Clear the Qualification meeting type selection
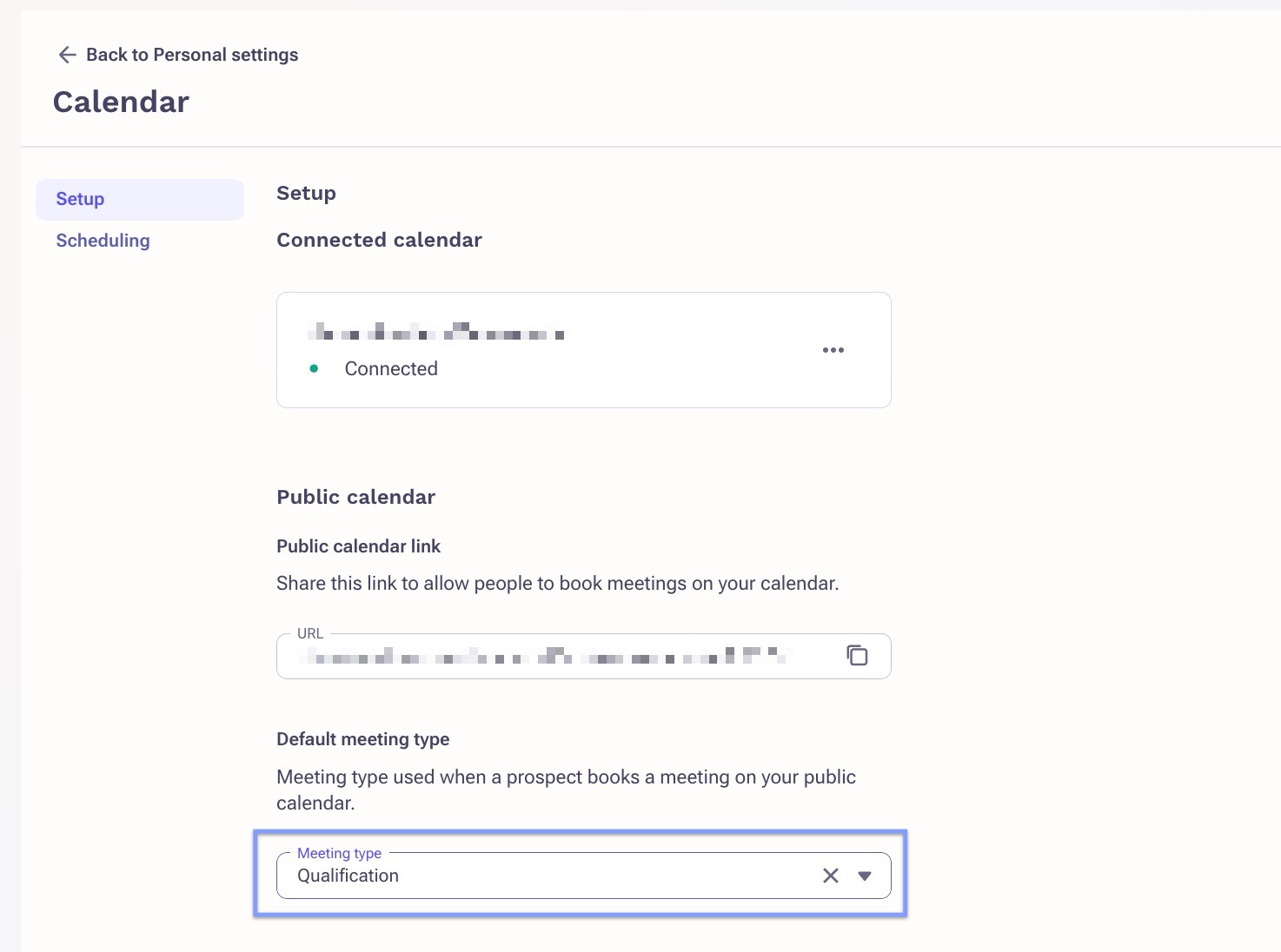 tap(831, 876)
